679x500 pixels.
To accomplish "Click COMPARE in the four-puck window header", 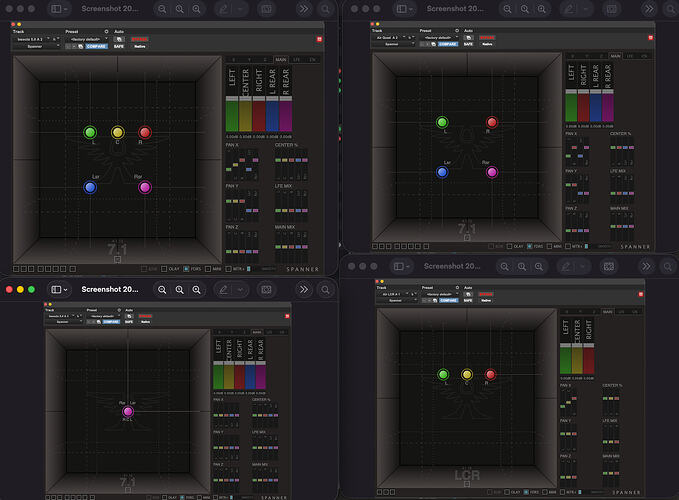I will coord(448,44).
